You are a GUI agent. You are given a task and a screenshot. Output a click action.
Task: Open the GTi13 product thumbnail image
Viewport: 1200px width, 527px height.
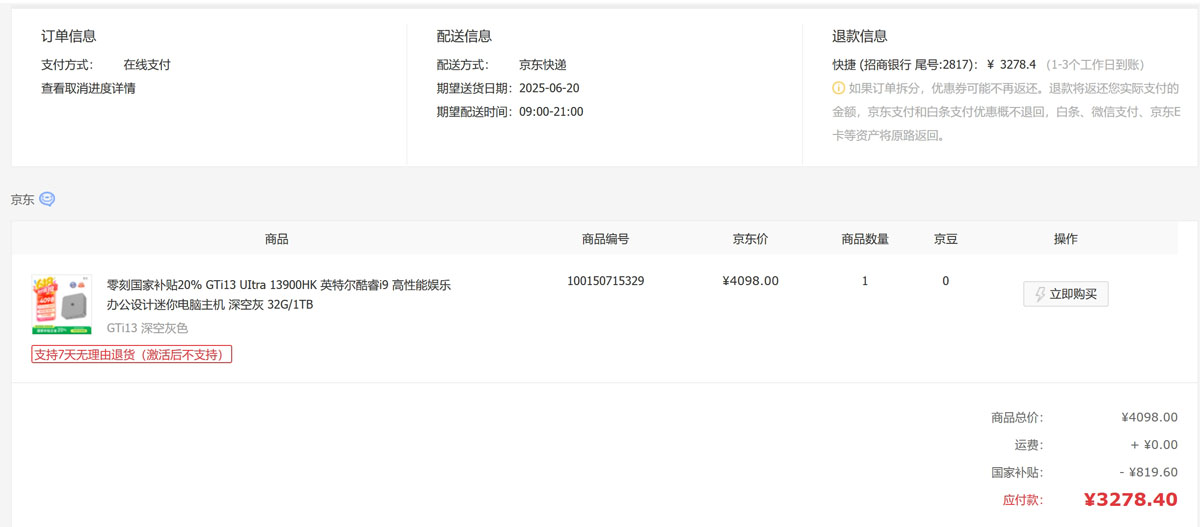click(61, 304)
